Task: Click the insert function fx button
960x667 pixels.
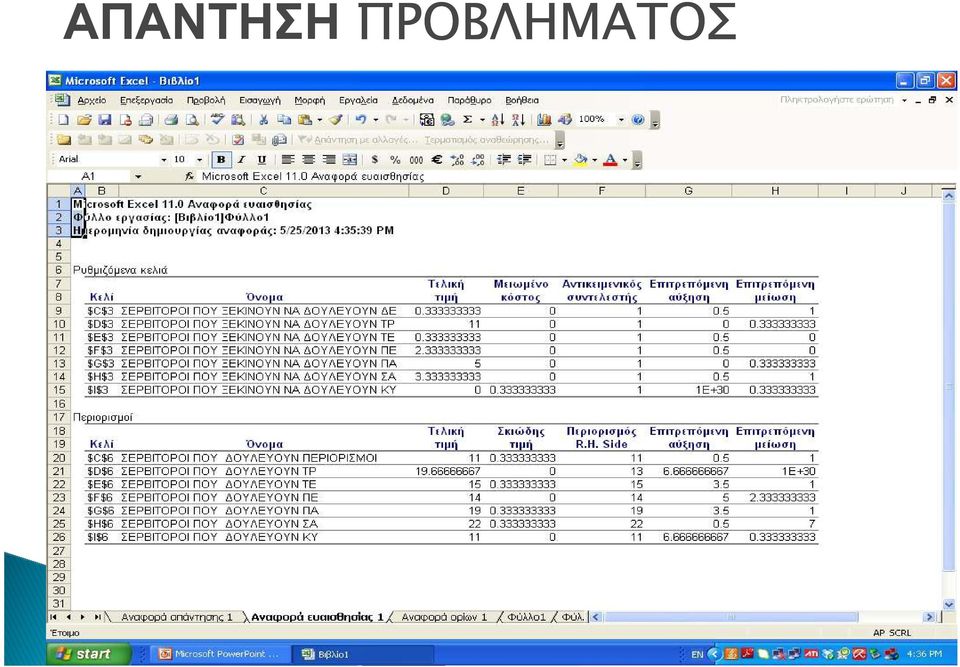Action: [190, 176]
